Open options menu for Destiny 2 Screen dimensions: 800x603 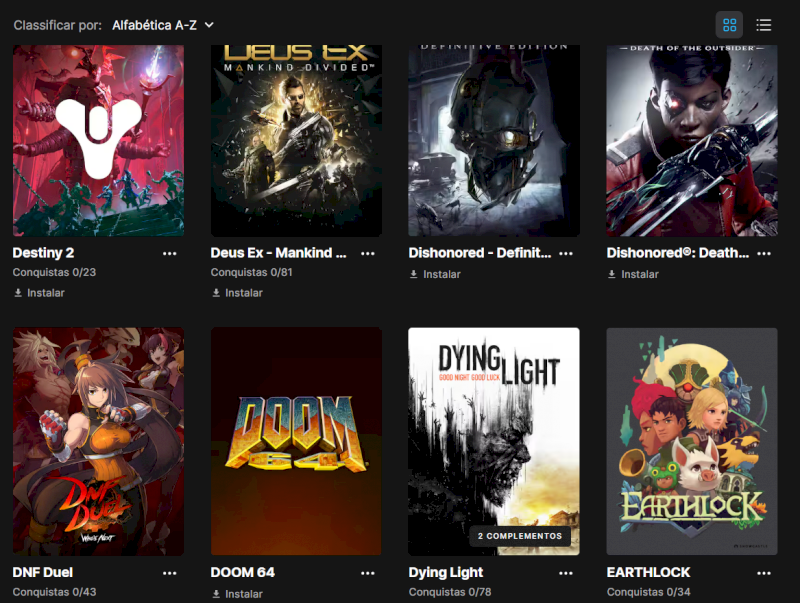pyautogui.click(x=169, y=253)
